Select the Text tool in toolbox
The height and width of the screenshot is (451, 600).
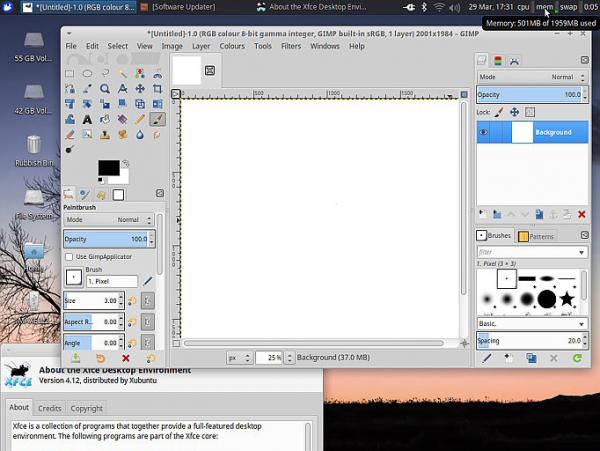(87, 119)
